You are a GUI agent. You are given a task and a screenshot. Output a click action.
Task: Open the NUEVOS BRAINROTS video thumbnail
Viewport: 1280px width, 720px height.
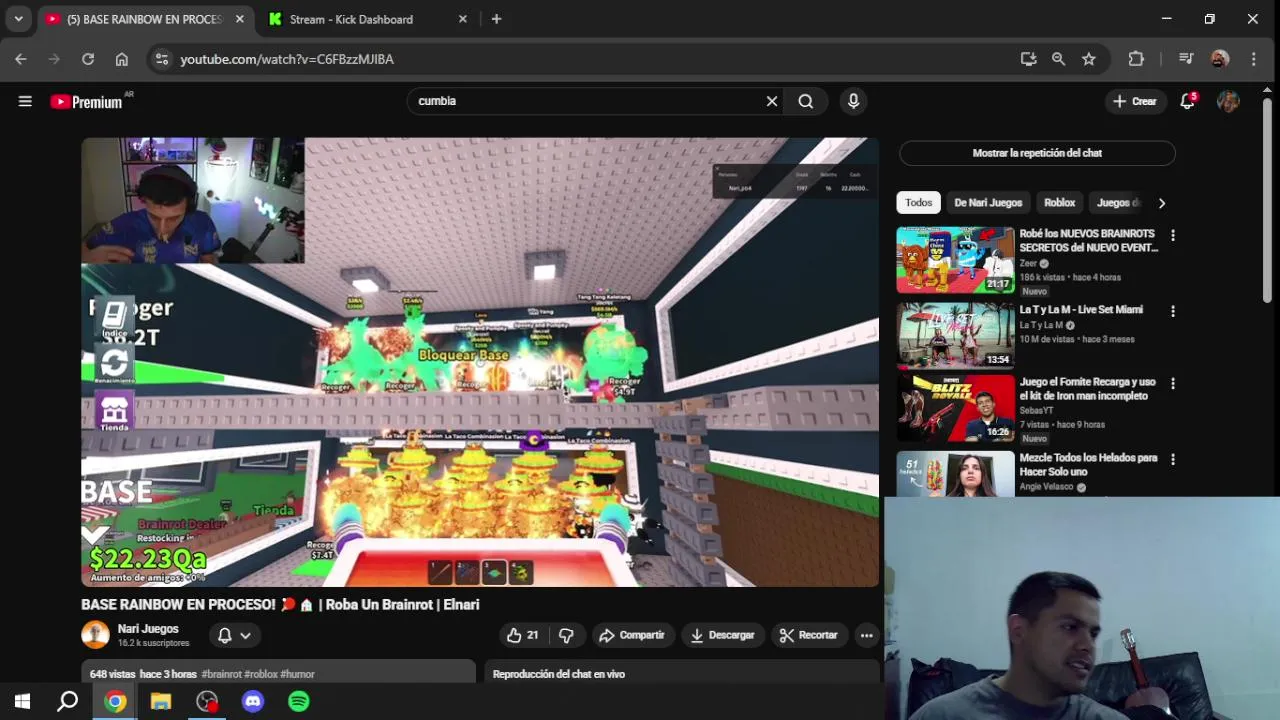(955, 260)
